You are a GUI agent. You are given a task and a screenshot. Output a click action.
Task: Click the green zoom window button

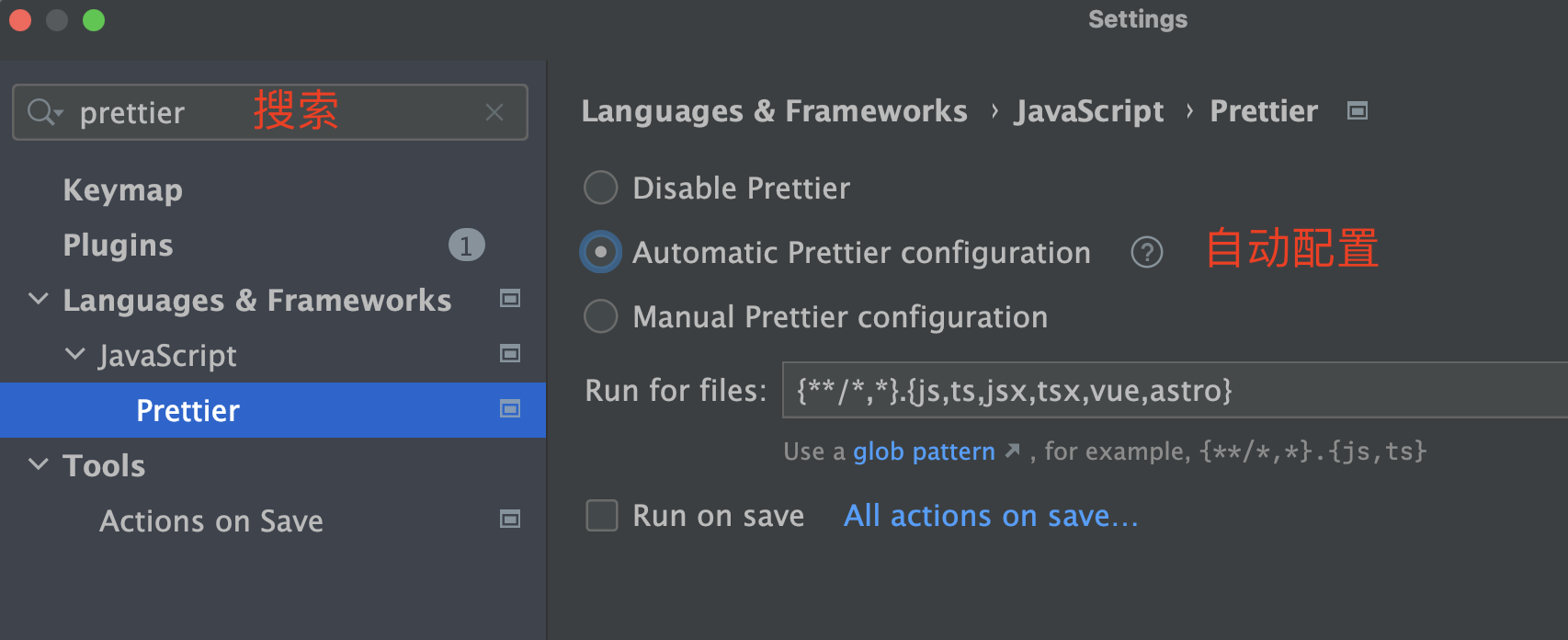click(94, 20)
